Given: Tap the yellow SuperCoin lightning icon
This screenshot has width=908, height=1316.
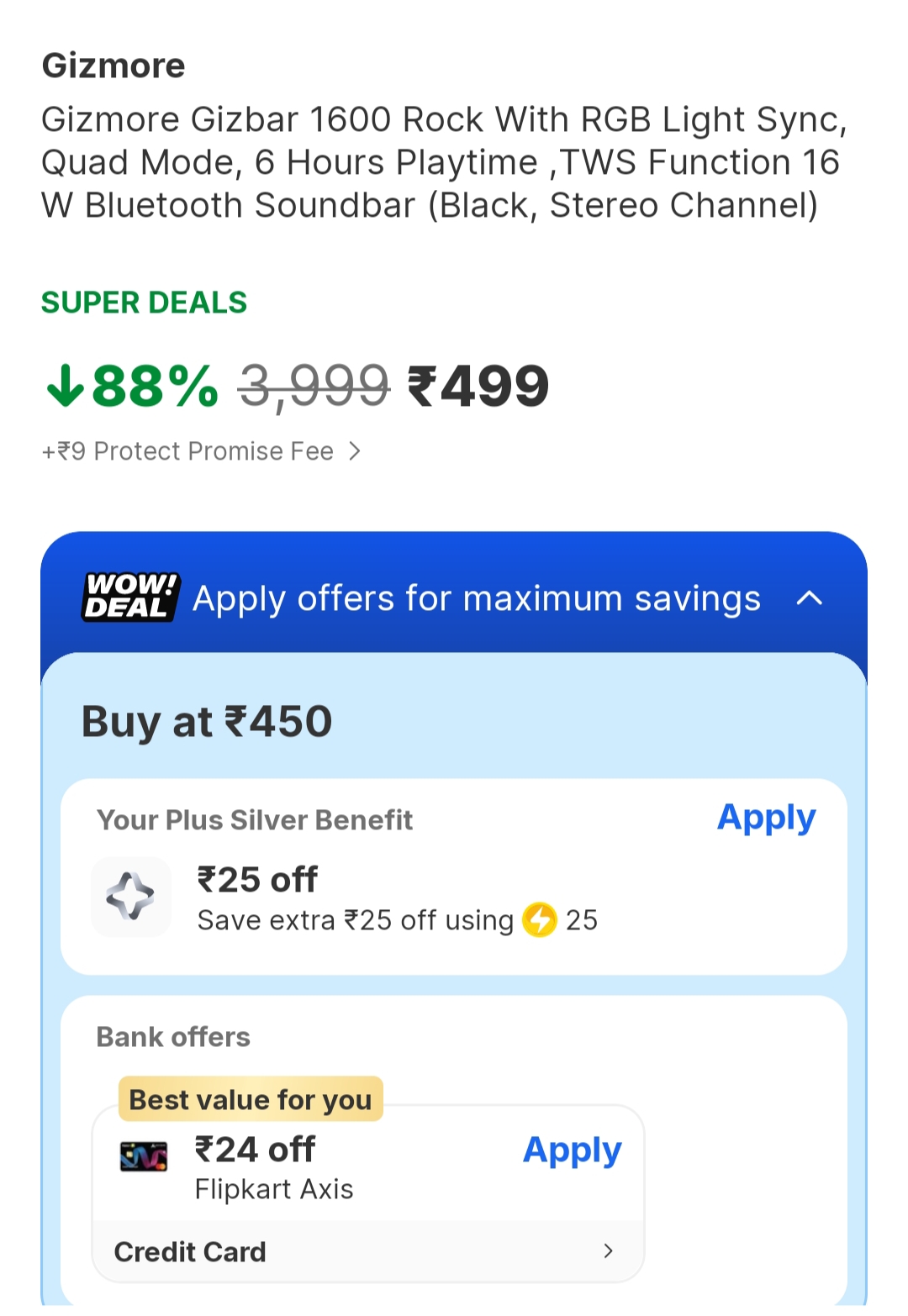Looking at the screenshot, I should click(x=540, y=919).
